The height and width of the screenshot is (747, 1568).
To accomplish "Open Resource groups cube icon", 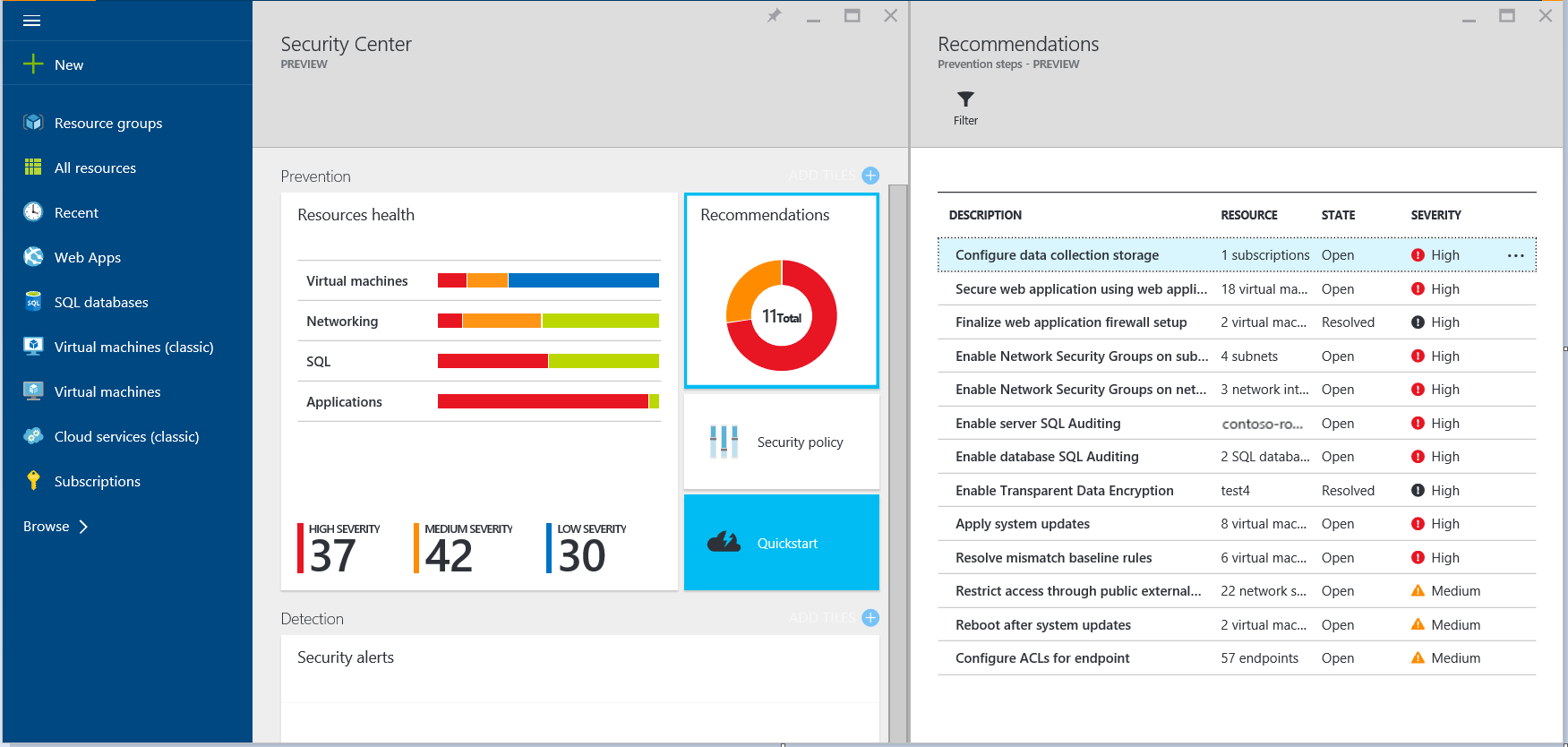I will 33,122.
